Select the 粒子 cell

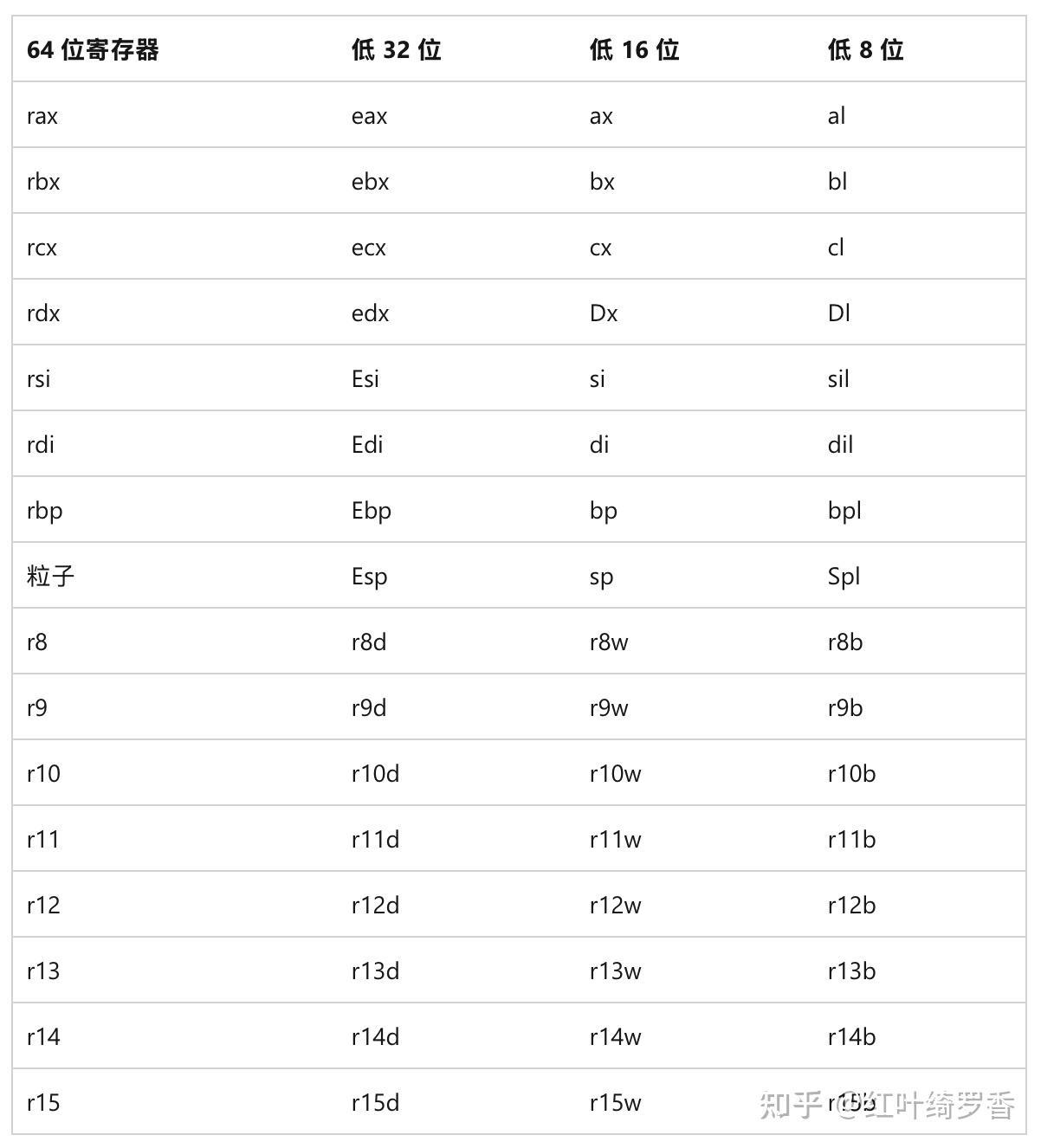click(50, 577)
